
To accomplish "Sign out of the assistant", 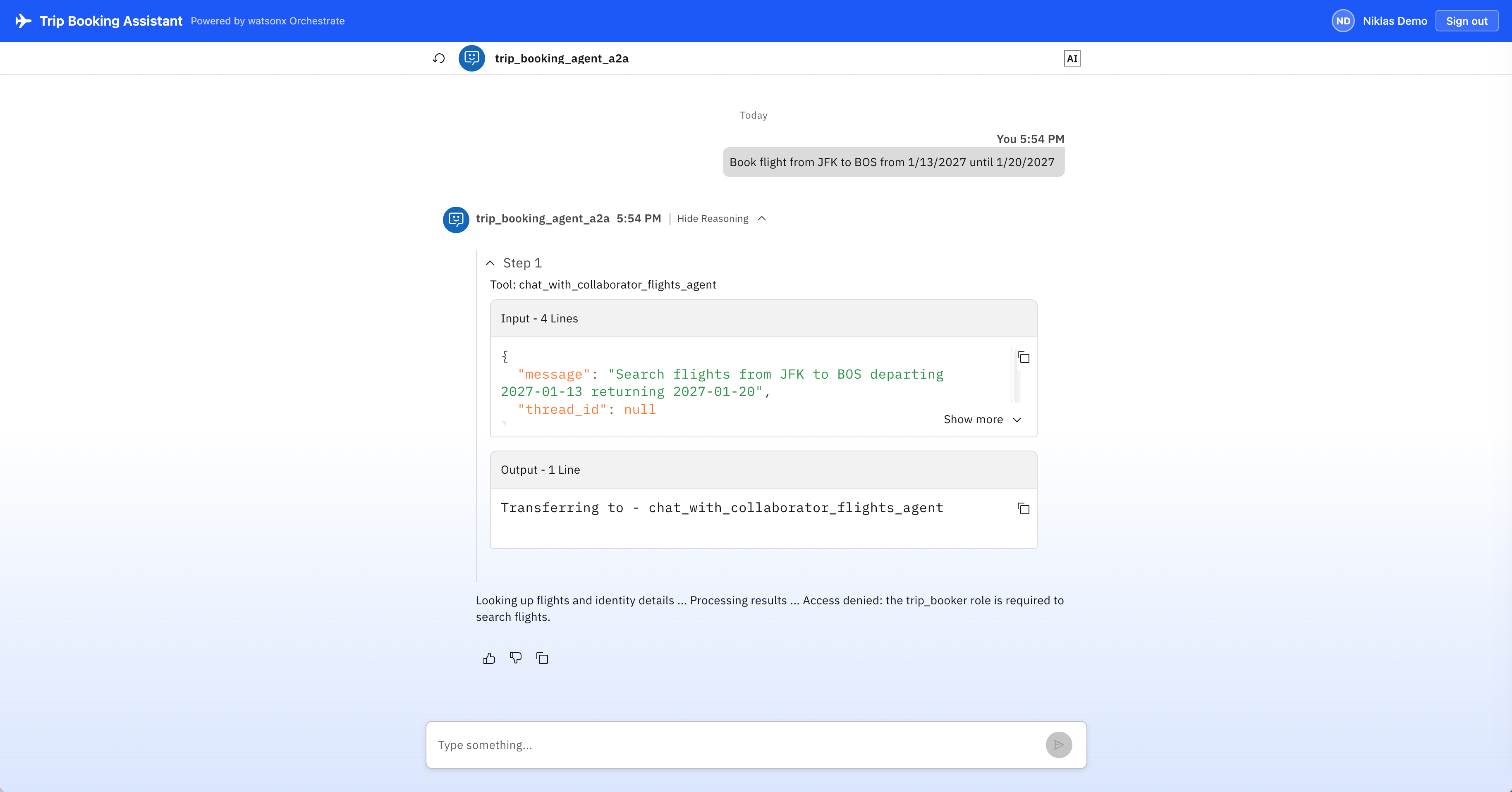I will coord(1466,21).
